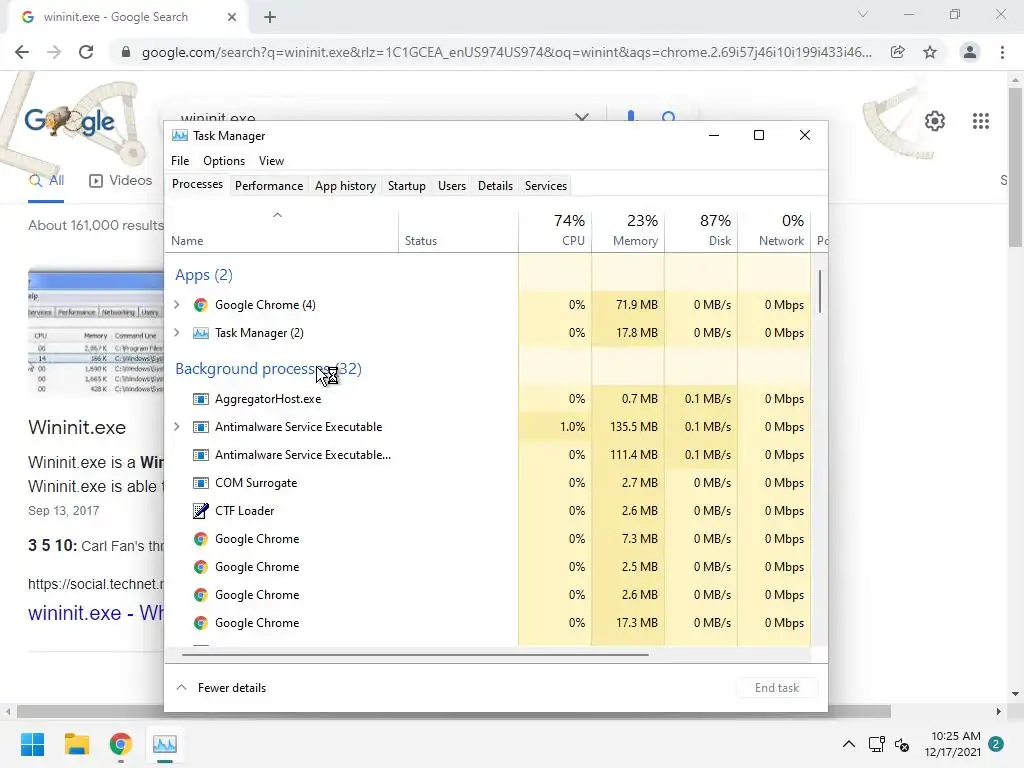Switch to the Startup tab

tap(406, 186)
